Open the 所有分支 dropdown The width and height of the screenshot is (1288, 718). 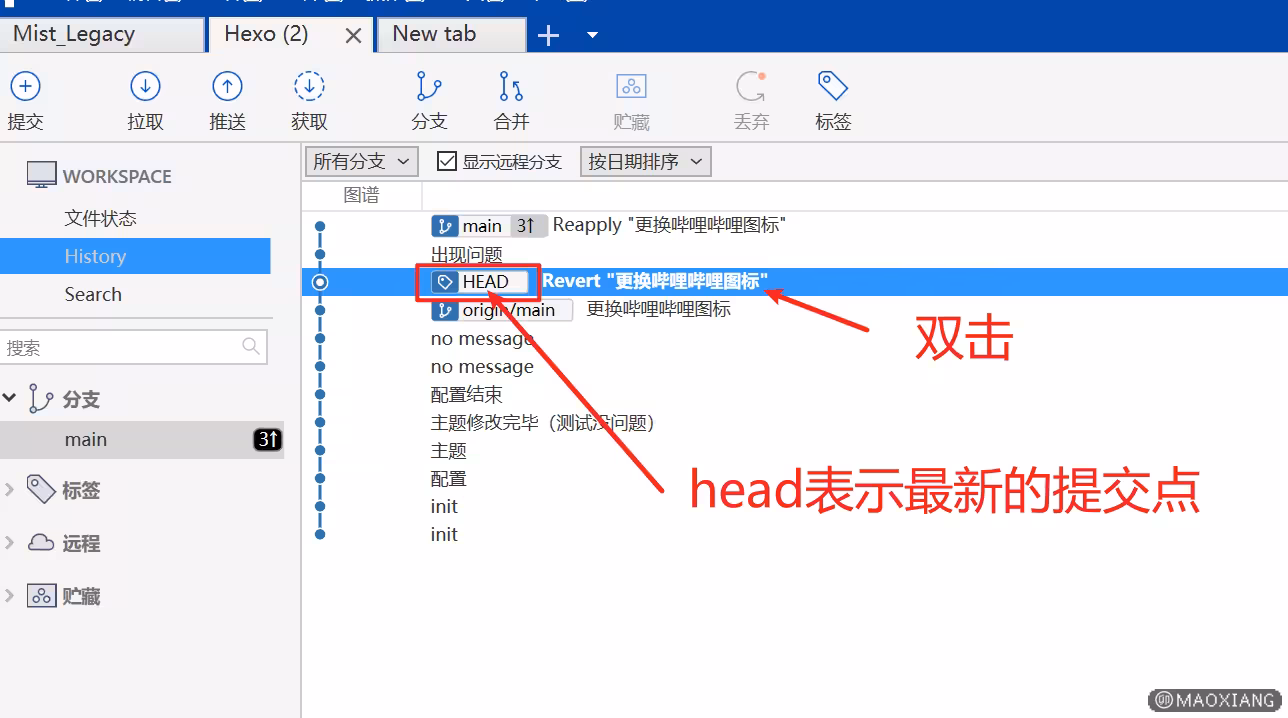[361, 161]
